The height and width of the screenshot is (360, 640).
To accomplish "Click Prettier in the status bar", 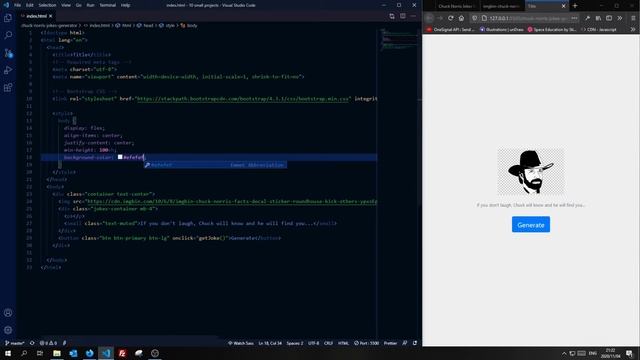I will point(390,343).
